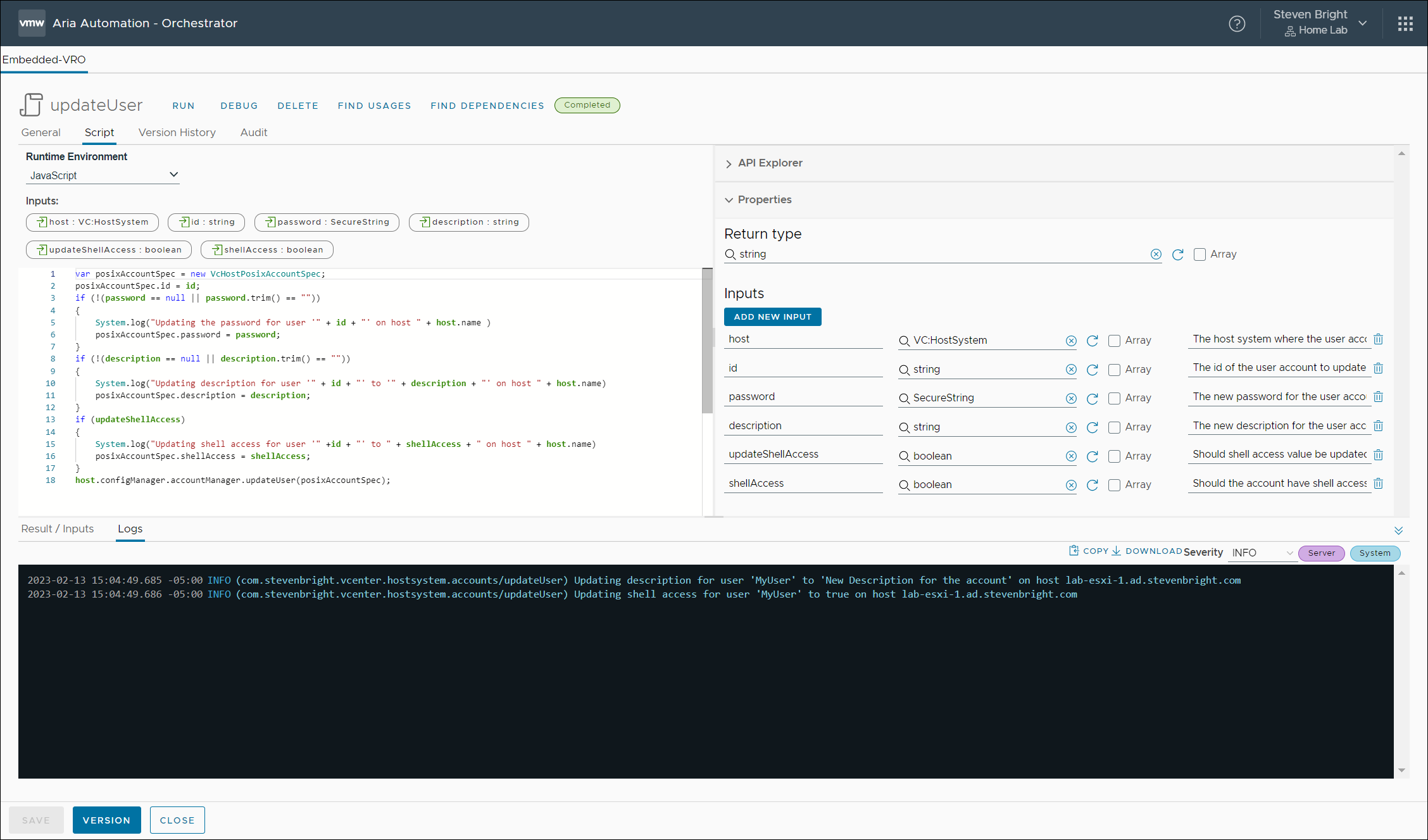Click the code editor vertical scrollbar

point(708,342)
